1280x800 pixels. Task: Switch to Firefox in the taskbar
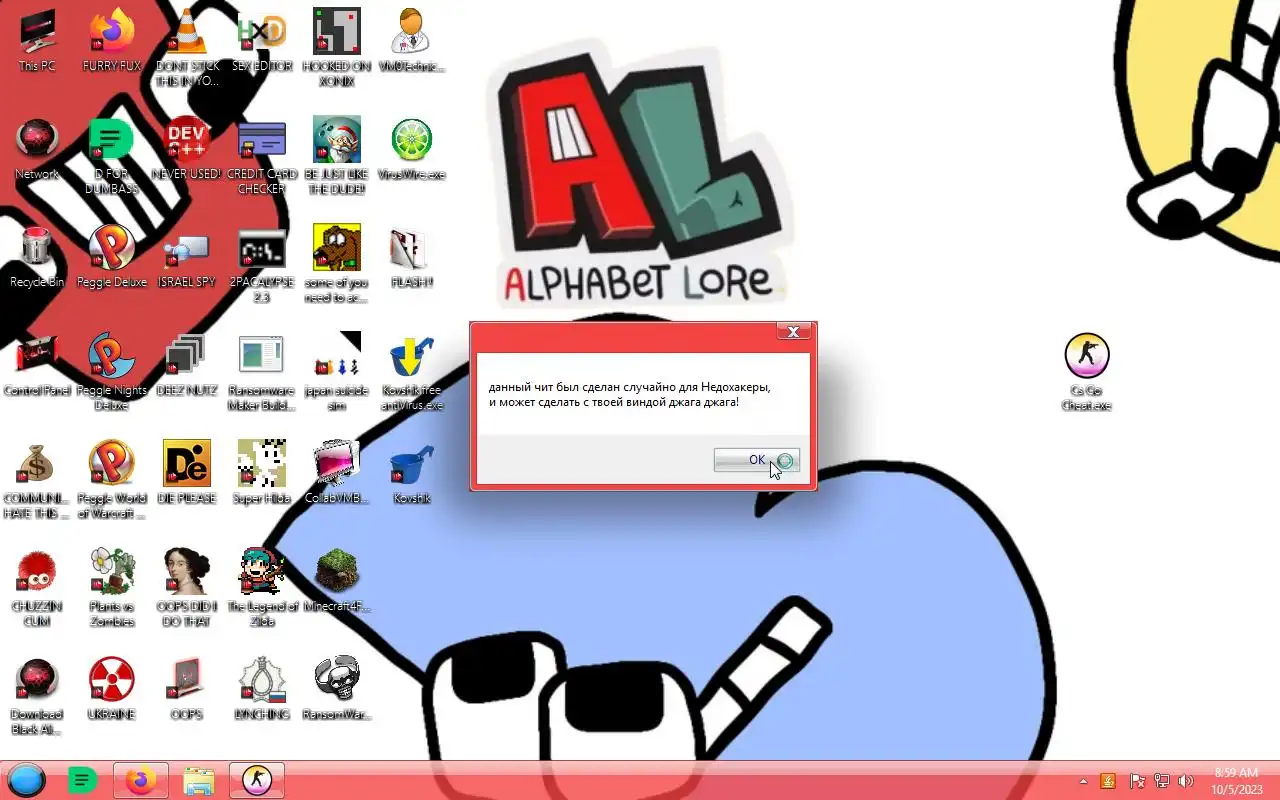[141, 780]
